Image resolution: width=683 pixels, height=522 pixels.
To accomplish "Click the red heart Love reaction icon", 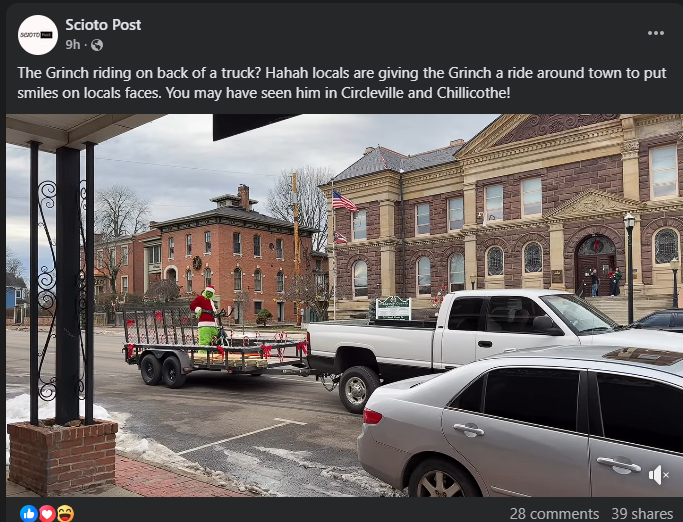I will [47, 514].
